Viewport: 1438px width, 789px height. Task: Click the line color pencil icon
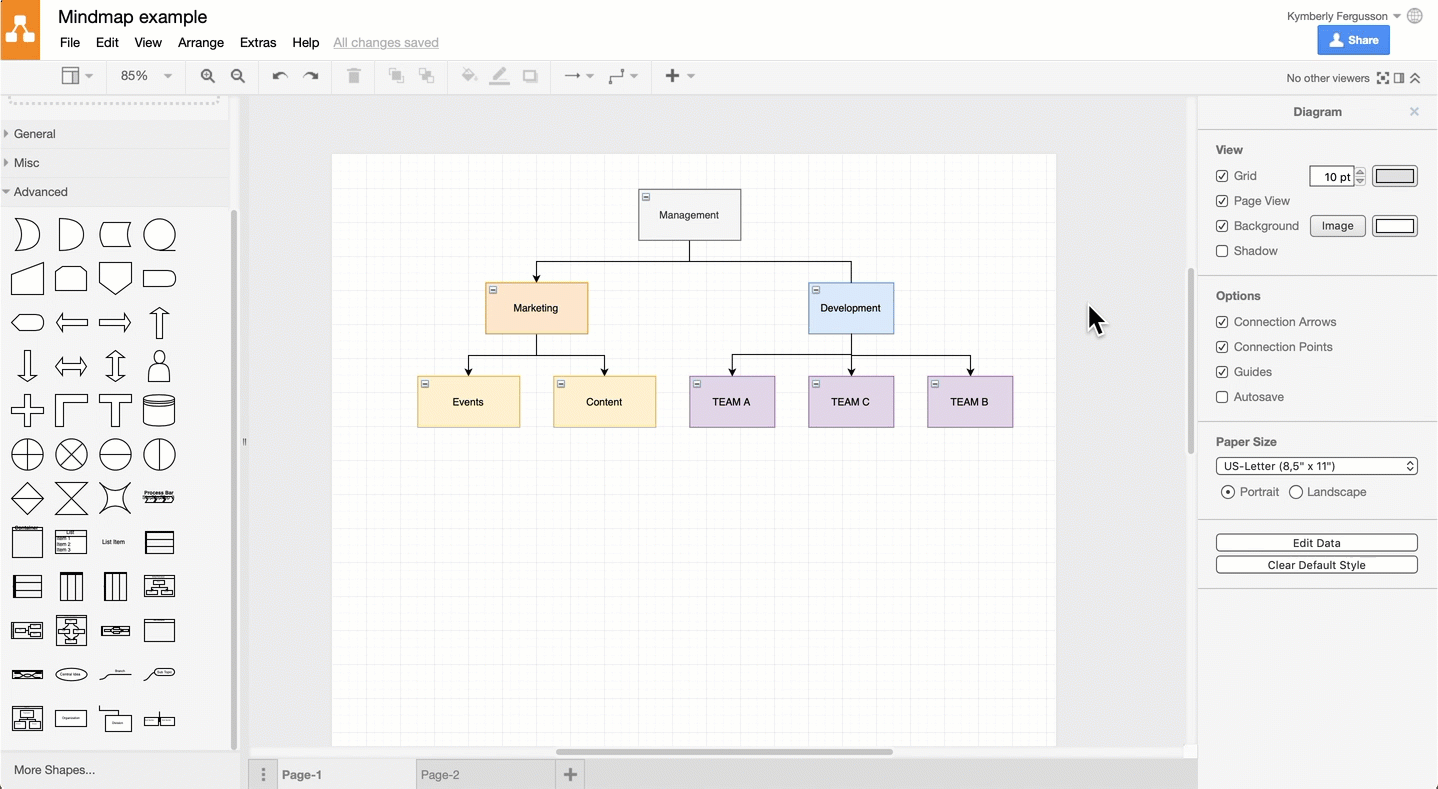pos(499,76)
